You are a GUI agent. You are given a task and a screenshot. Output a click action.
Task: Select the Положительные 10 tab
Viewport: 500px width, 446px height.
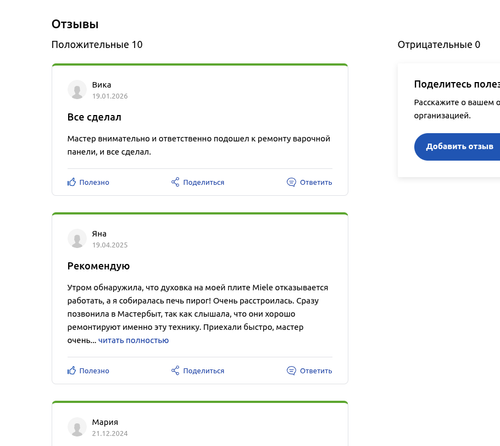[97, 44]
